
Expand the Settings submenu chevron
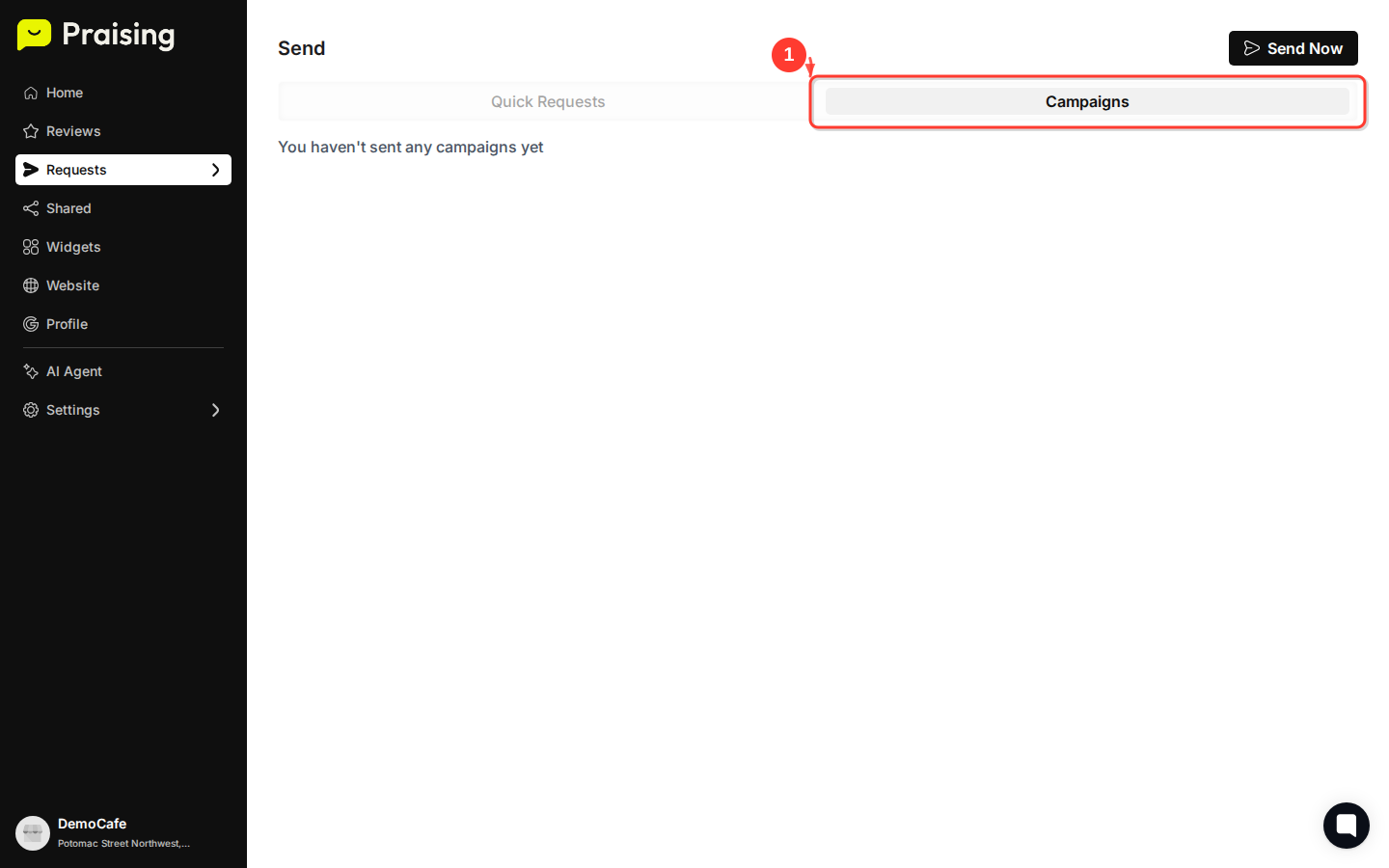coord(215,410)
